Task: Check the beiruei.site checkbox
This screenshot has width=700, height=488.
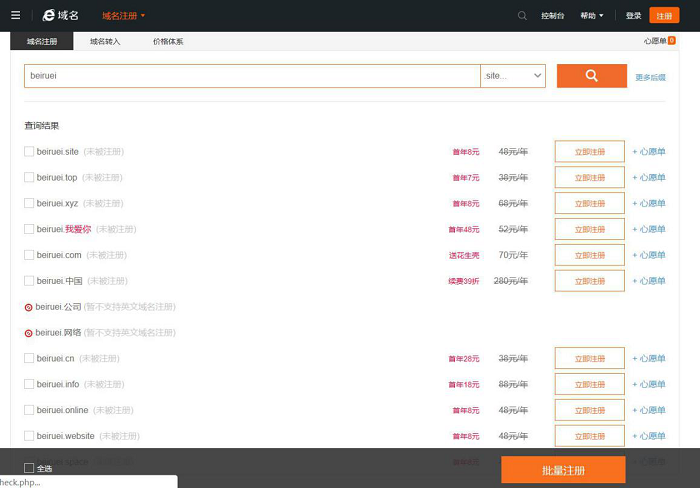Action: (x=29, y=152)
